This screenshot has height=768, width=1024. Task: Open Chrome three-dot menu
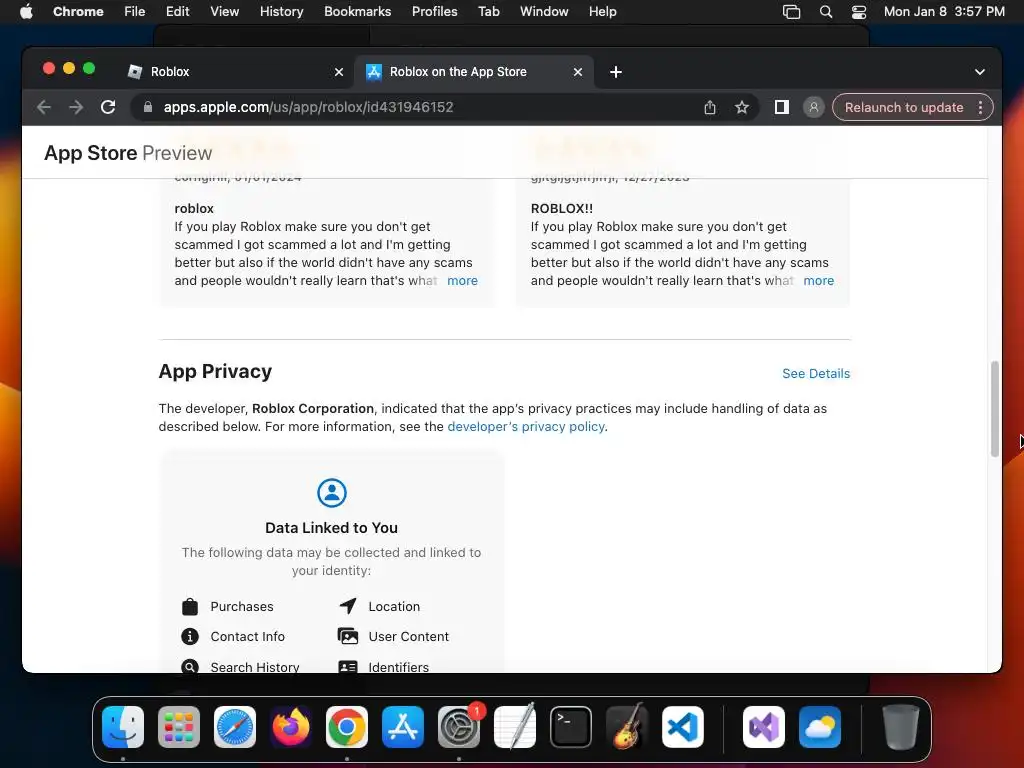pyautogui.click(x=981, y=107)
